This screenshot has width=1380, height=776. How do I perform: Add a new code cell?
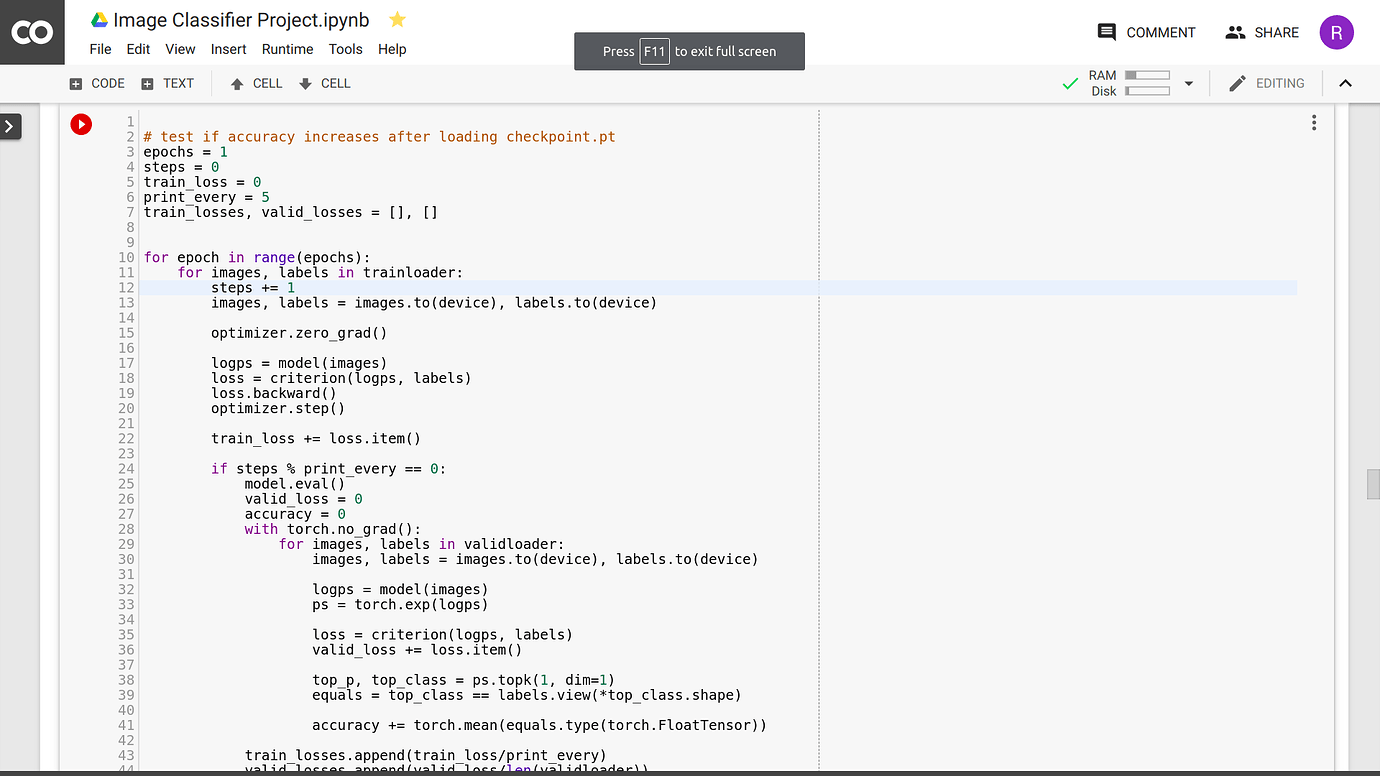coord(97,83)
